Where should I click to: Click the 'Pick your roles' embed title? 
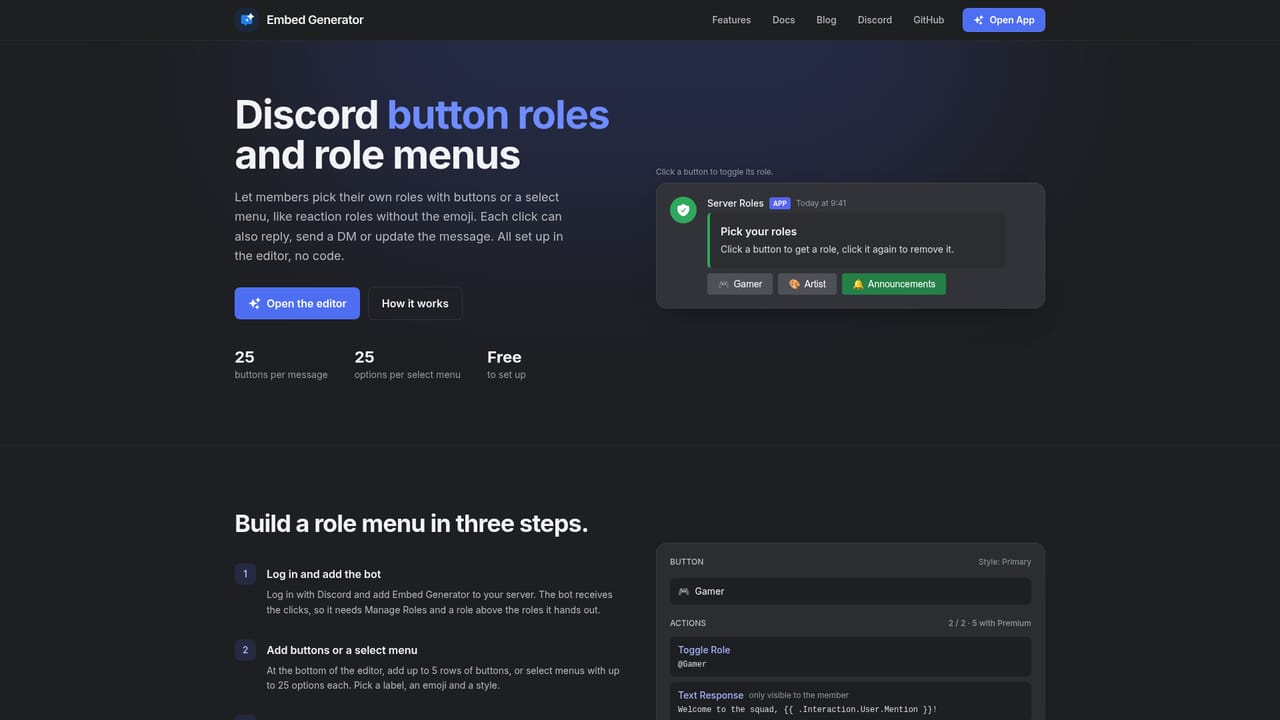(759, 231)
